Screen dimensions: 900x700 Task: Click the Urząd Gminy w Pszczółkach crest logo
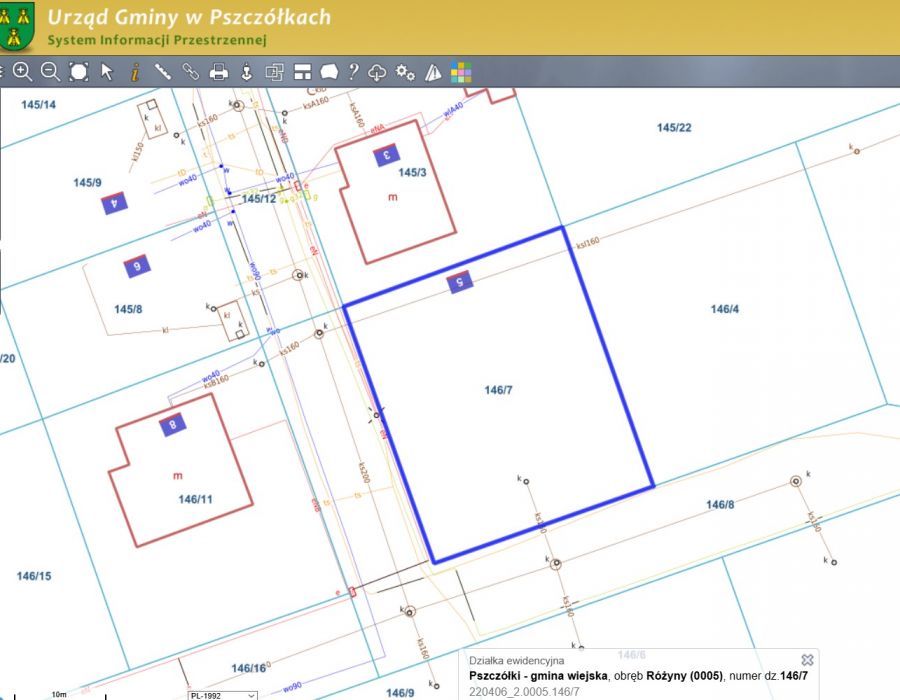coord(18,27)
